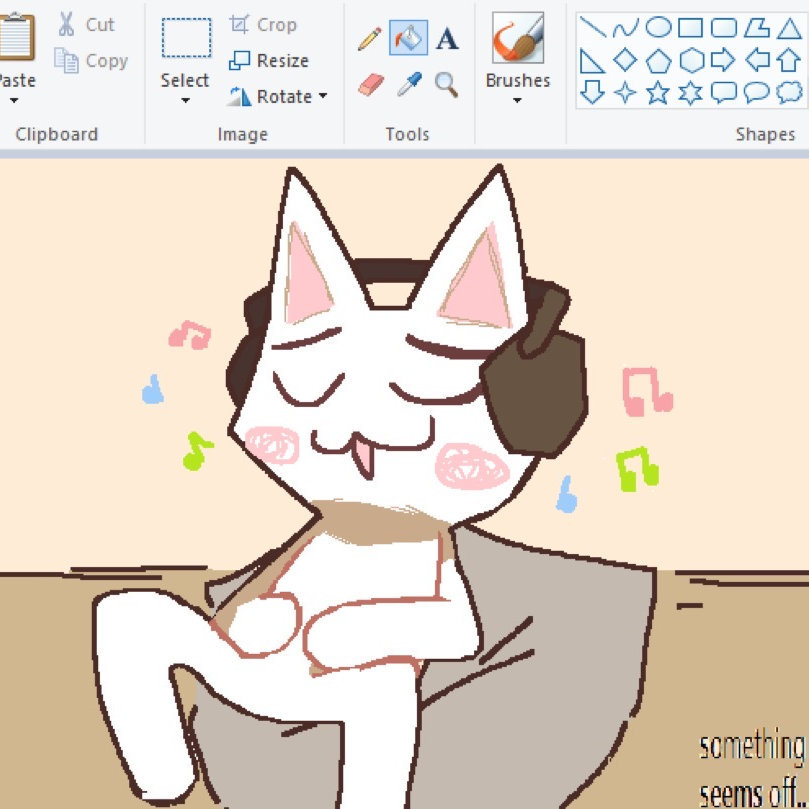The image size is (809, 809).
Task: Select the cloud callout shape
Action: coord(790,93)
